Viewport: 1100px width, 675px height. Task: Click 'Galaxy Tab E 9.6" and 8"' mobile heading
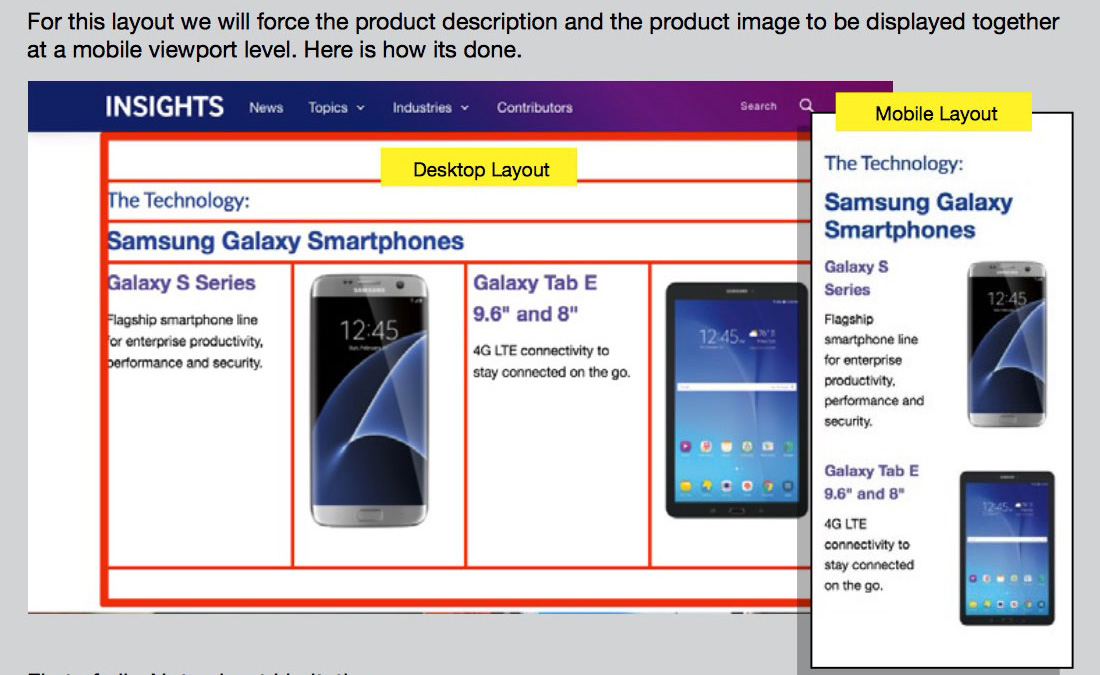[x=871, y=482]
